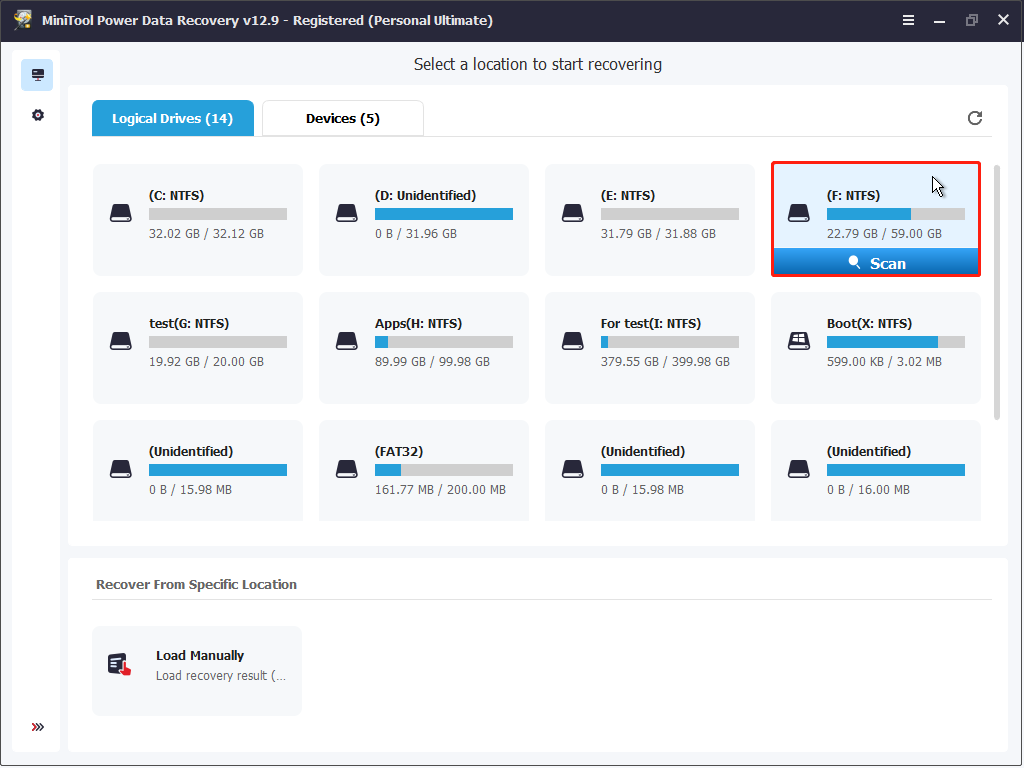Click the "31.79 GB / 31.88 GB" size text
Screen dimensions: 1024x768
click(x=658, y=234)
